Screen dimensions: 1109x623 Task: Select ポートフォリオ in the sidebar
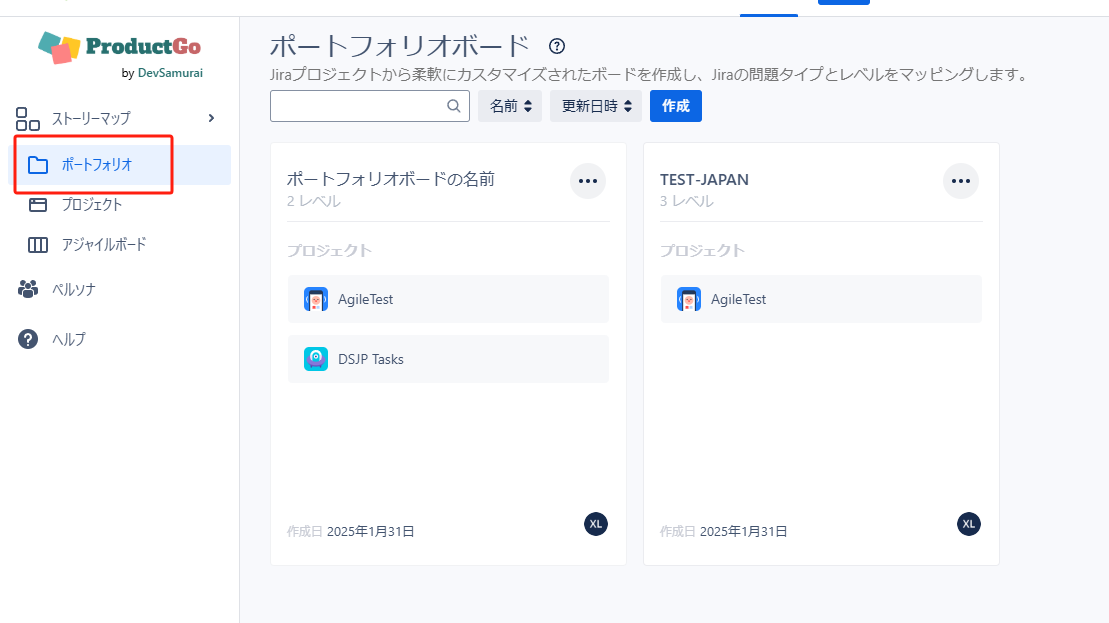pyautogui.click(x=96, y=165)
